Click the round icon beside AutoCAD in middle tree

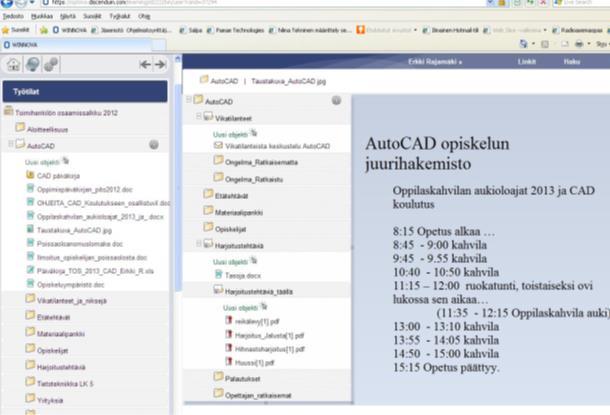point(336,101)
